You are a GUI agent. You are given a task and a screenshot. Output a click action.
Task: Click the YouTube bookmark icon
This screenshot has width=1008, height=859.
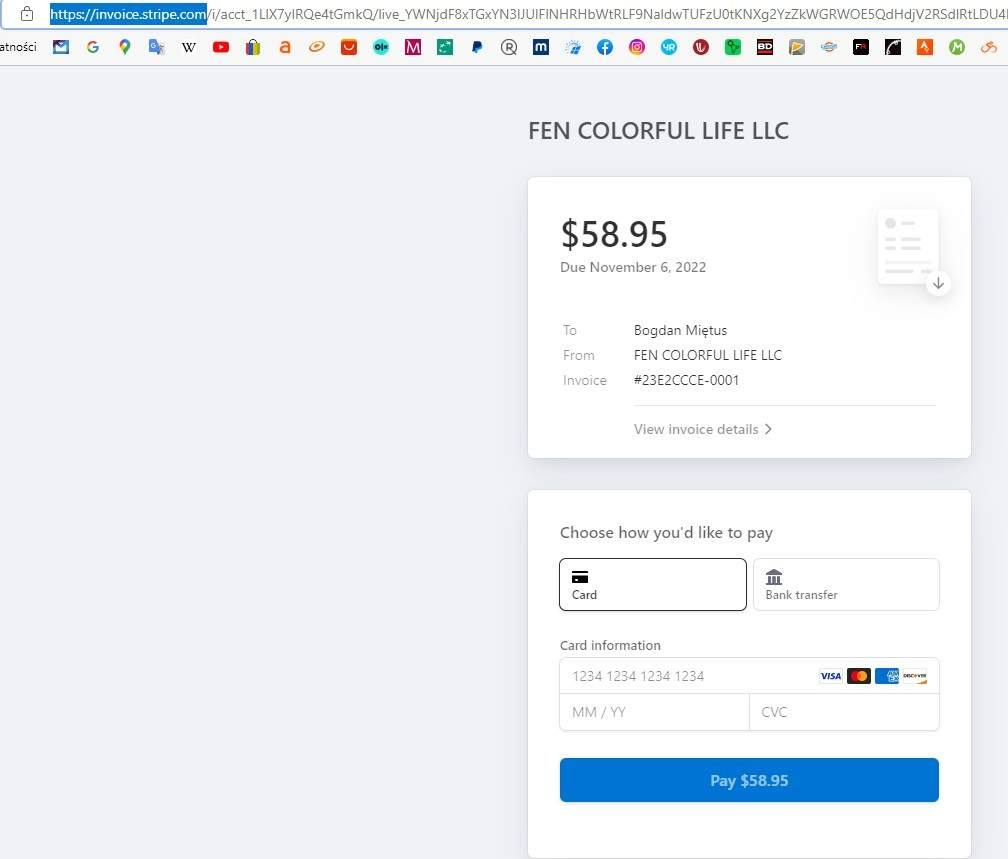(221, 47)
